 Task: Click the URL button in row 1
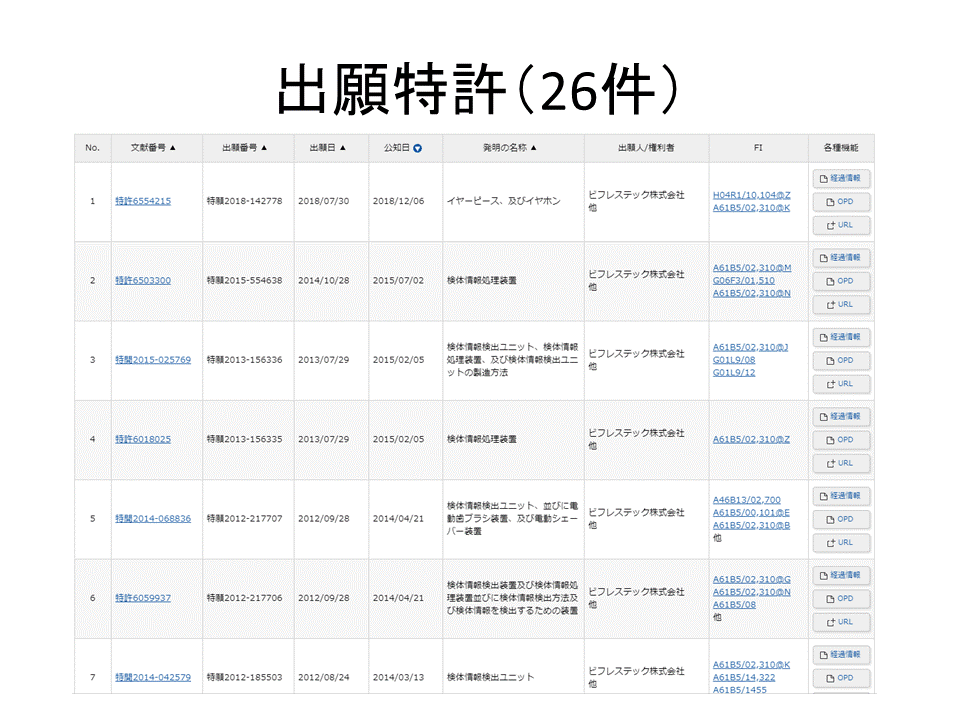point(840,225)
